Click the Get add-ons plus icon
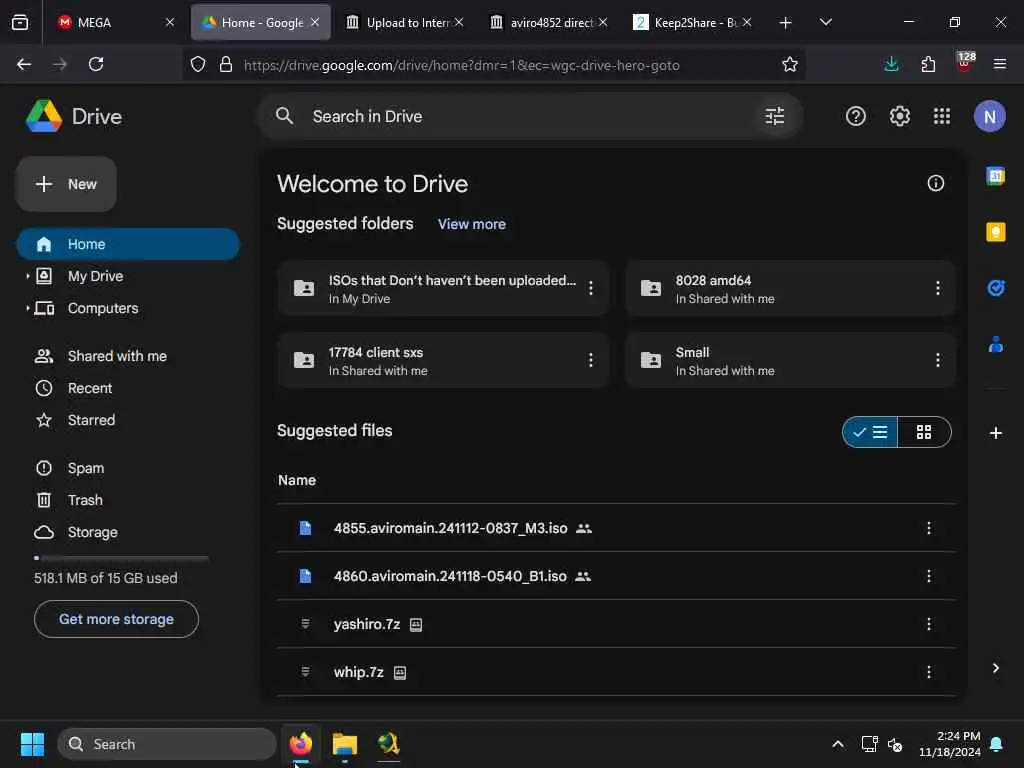This screenshot has height=768, width=1024. [995, 433]
